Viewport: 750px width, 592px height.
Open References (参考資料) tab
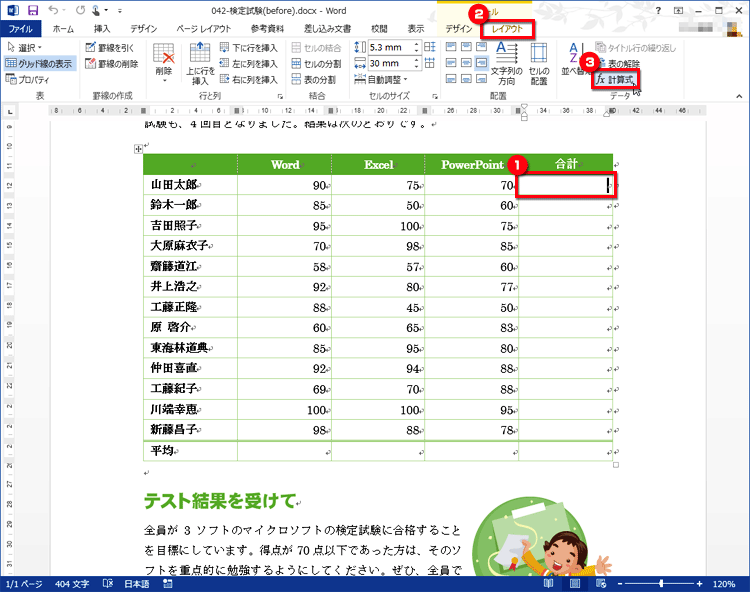267,29
